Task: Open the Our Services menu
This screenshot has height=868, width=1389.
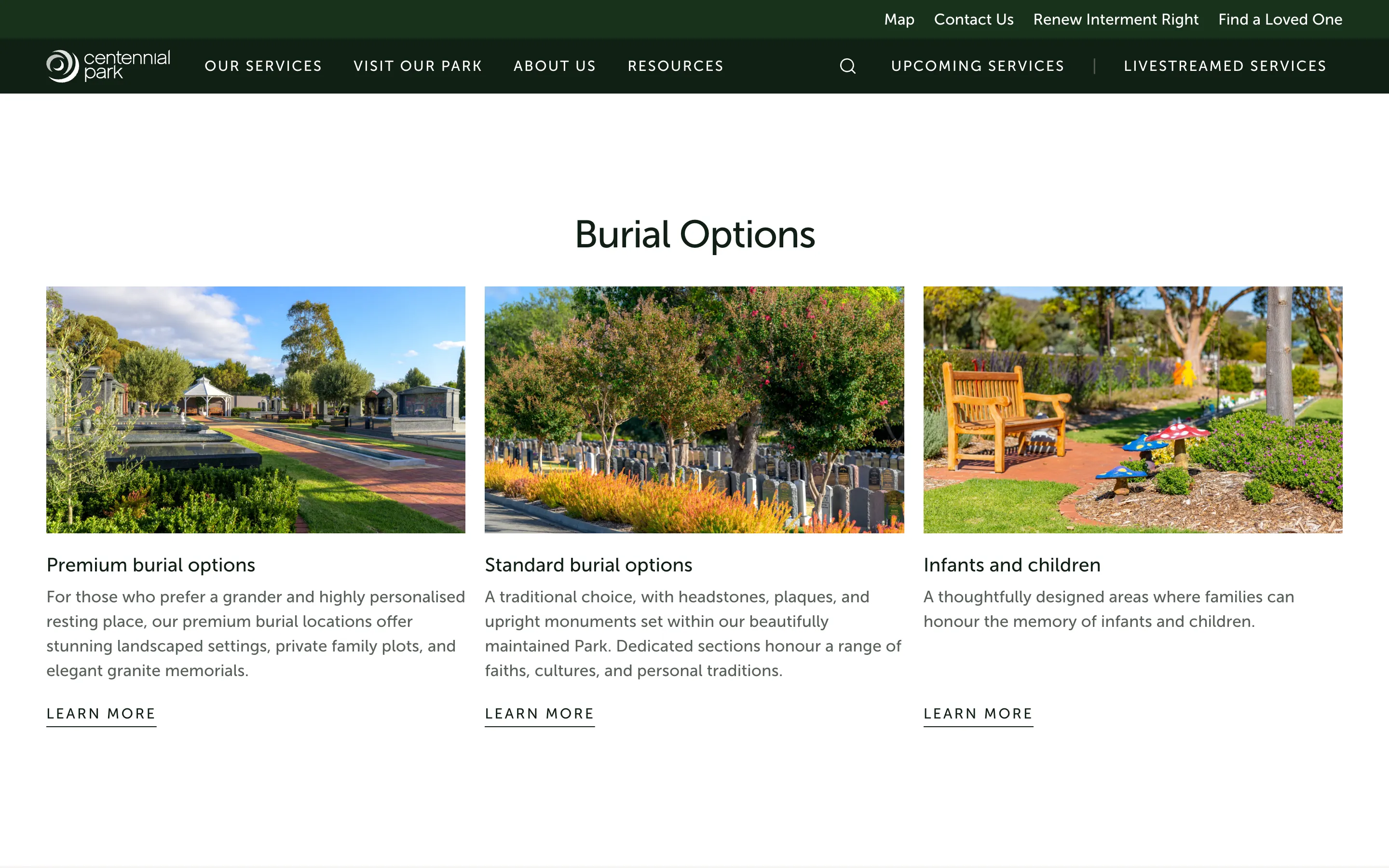Action: (x=263, y=66)
